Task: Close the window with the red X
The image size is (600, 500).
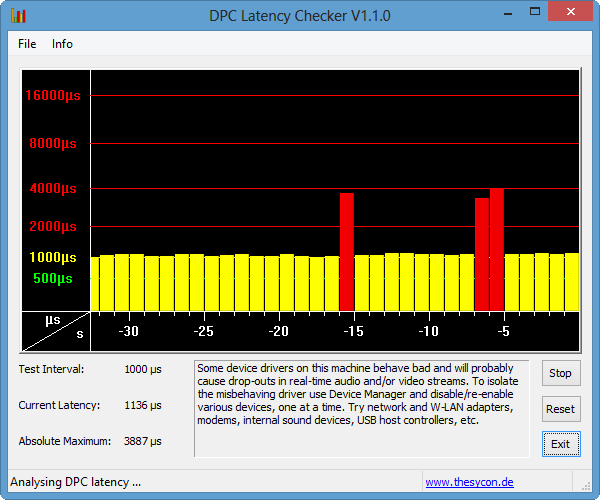Action: coord(570,12)
